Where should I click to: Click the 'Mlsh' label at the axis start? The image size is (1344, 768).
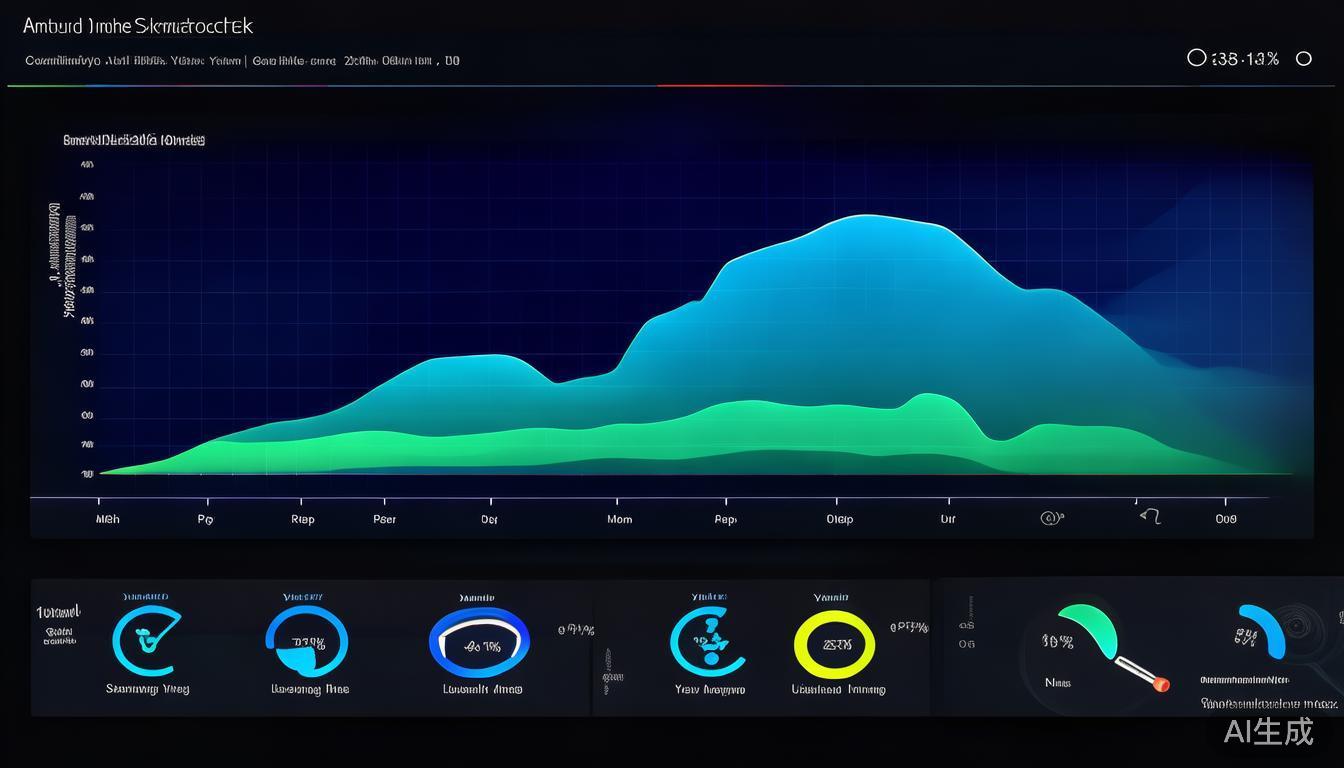click(x=107, y=520)
